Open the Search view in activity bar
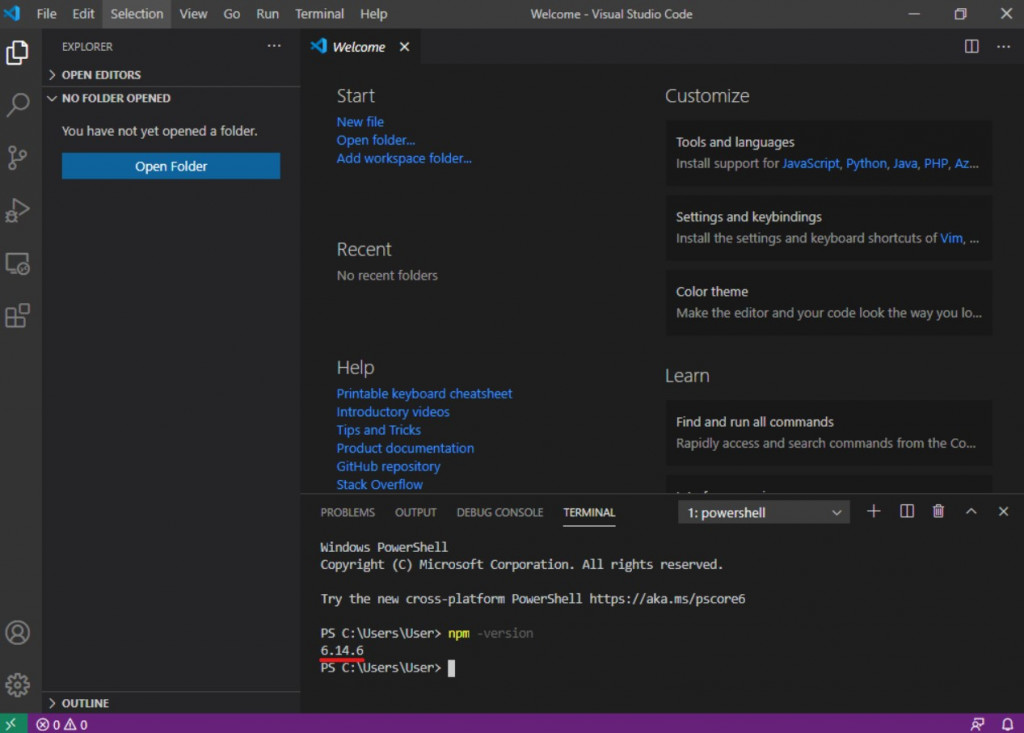The image size is (1024, 733). tap(18, 105)
